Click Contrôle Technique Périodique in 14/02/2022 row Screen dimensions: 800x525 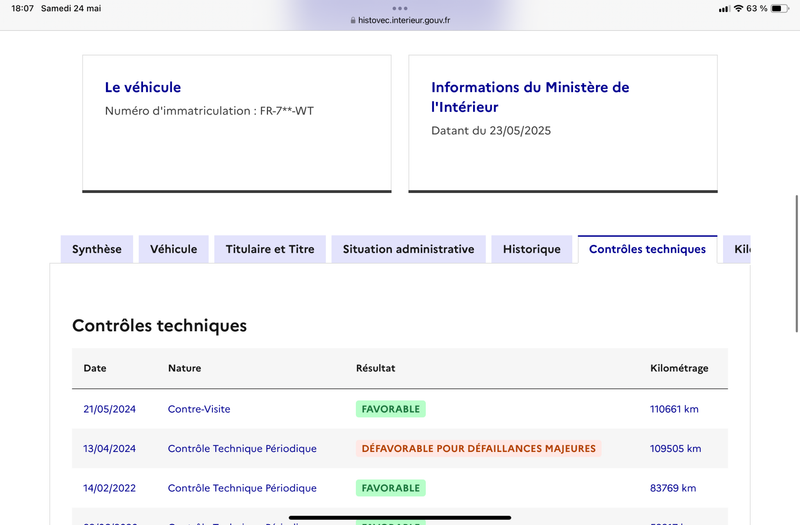coord(242,488)
